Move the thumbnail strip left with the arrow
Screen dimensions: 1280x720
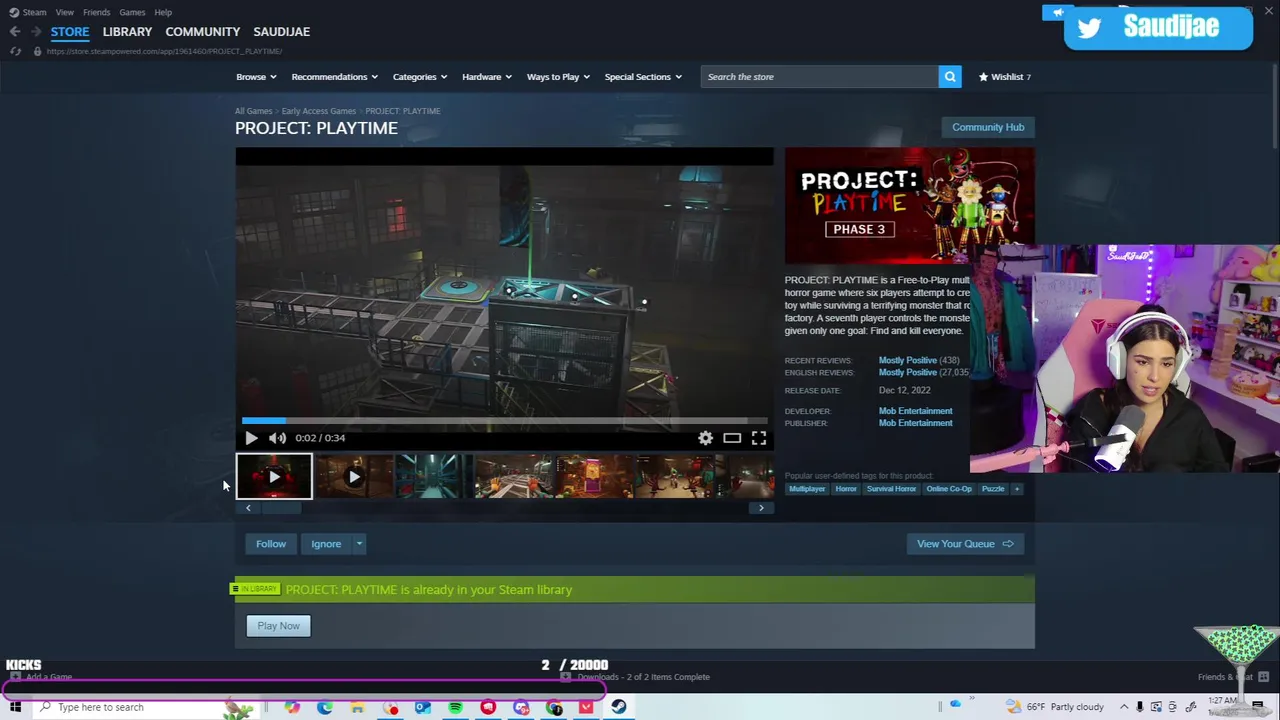click(x=248, y=508)
